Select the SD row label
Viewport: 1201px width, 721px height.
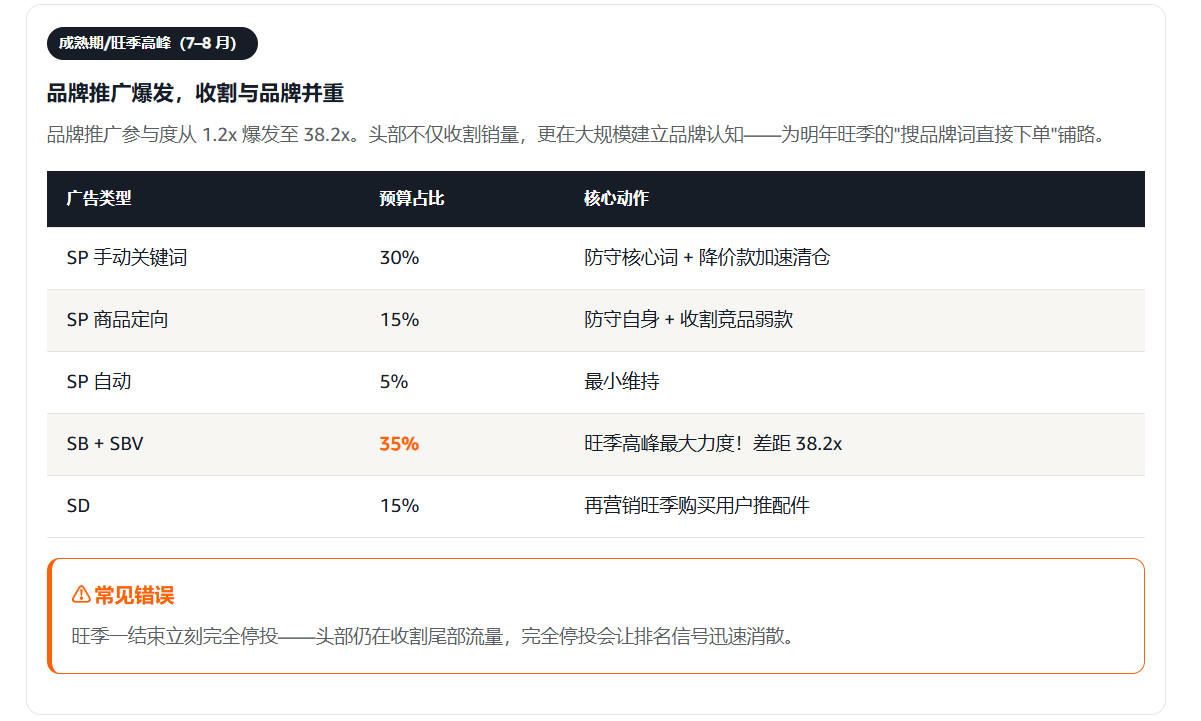[78, 506]
